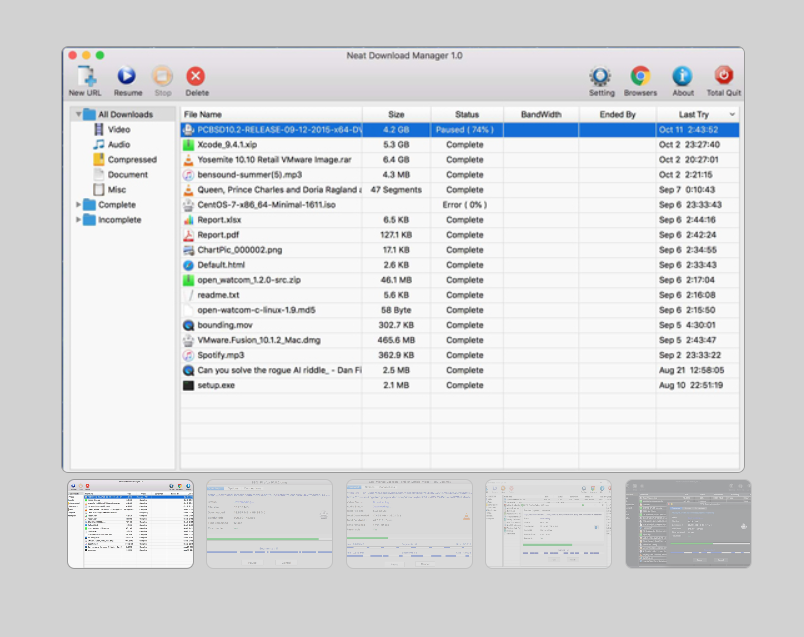Click the Spotify.mp3 music icon
The width and height of the screenshot is (804, 637).
coord(189,355)
